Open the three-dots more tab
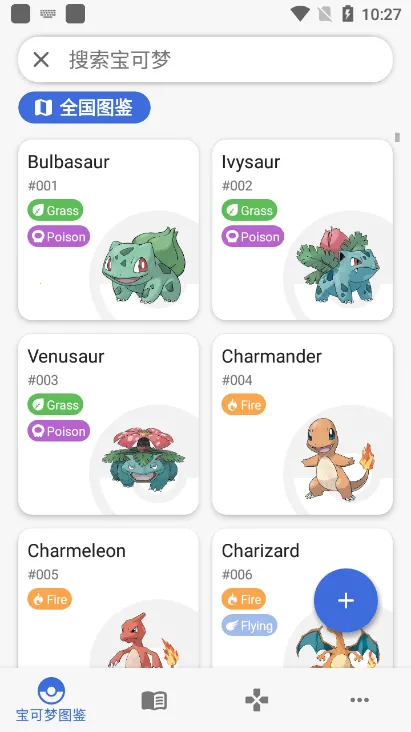Image resolution: width=411 pixels, height=732 pixels. tap(360, 700)
